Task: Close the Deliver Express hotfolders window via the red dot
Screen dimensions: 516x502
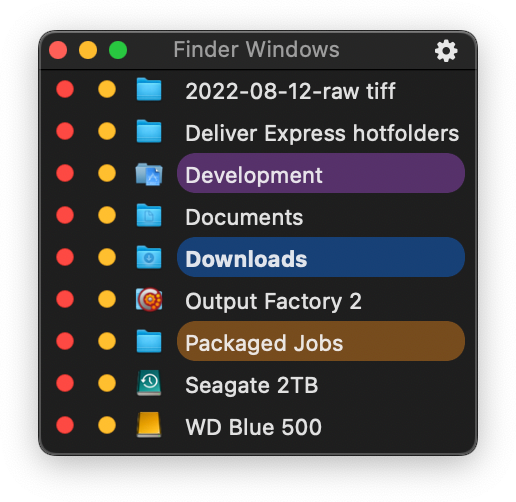Action: tap(65, 131)
